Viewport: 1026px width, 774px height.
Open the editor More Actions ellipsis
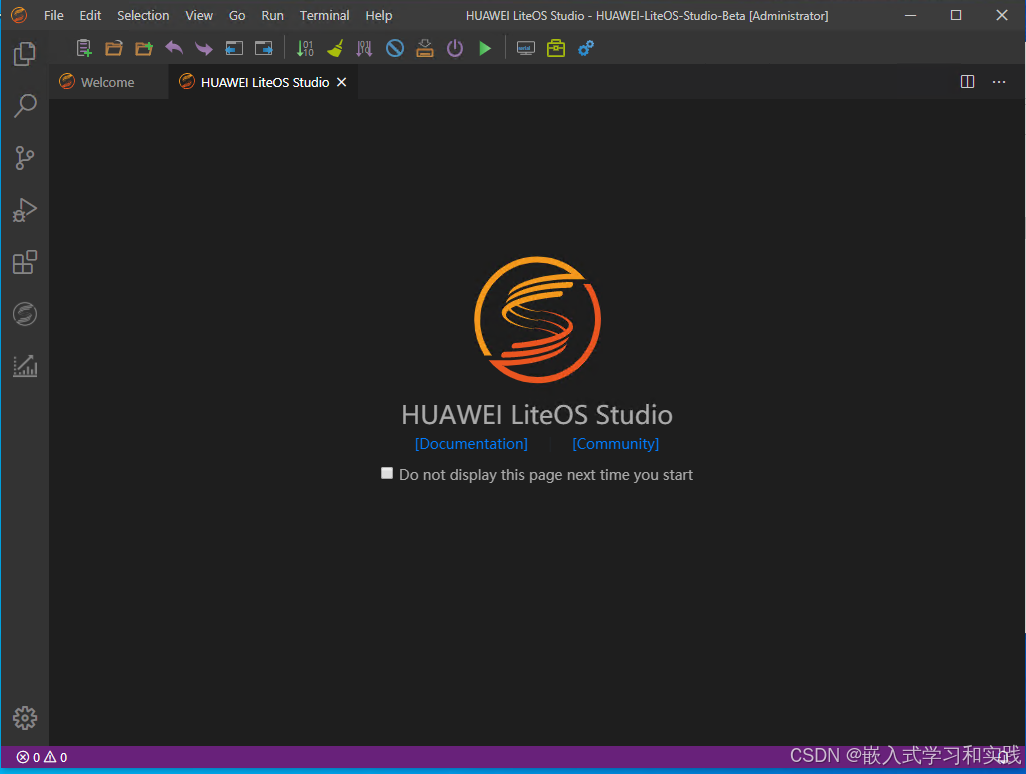pyautogui.click(x=999, y=82)
